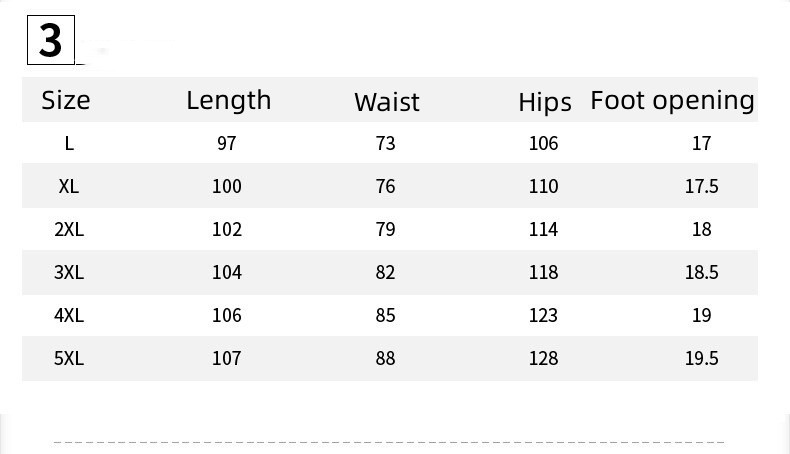The image size is (790, 454).
Task: Select the L size row label
Action: point(69,143)
